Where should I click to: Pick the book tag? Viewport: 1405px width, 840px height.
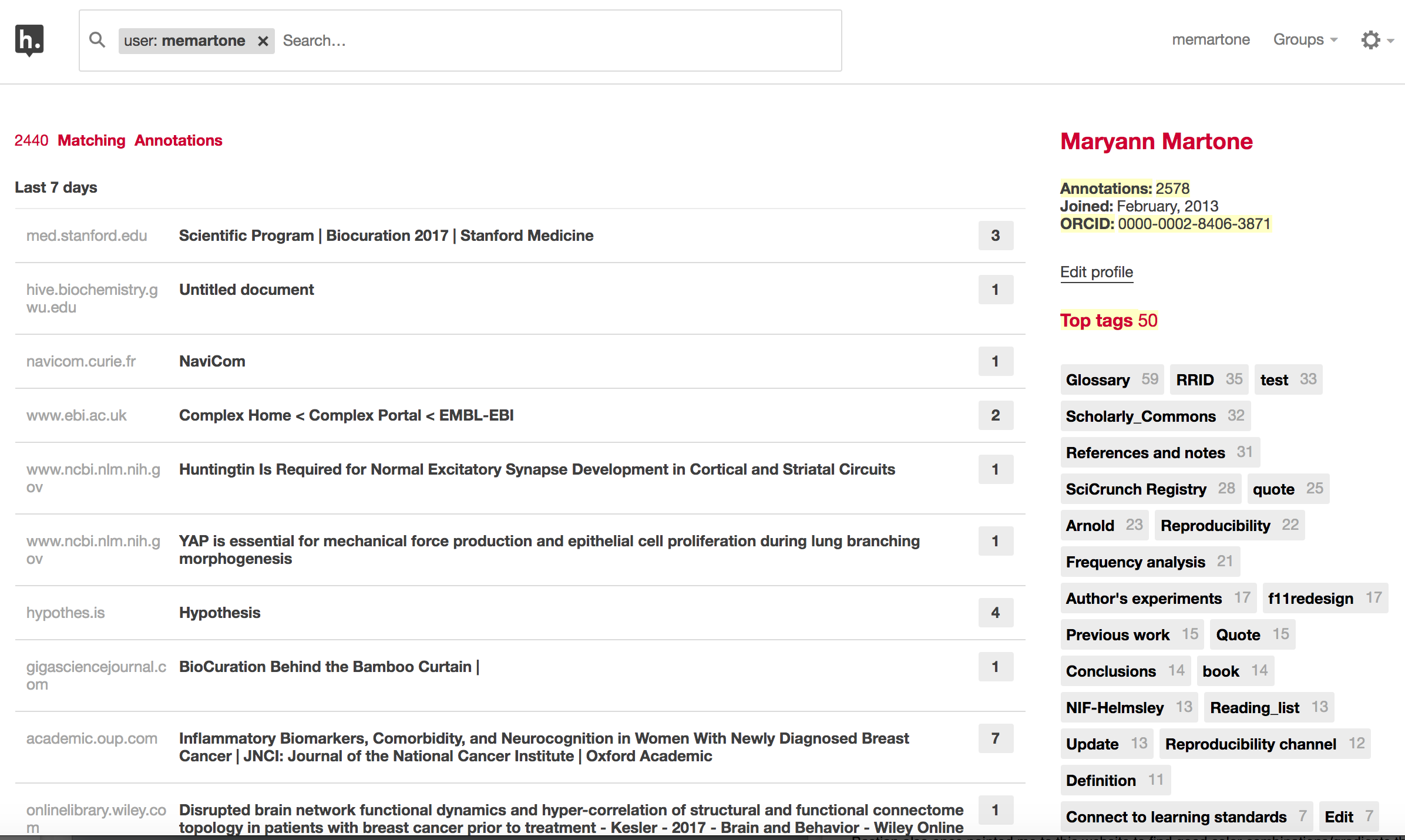tap(1235, 671)
